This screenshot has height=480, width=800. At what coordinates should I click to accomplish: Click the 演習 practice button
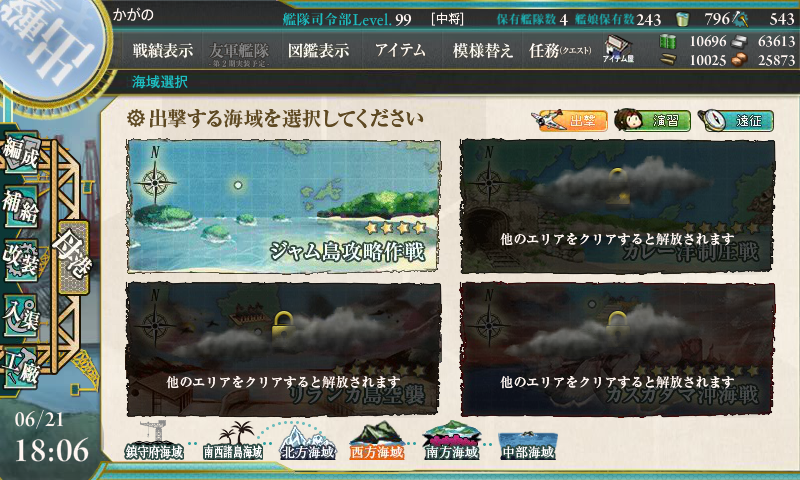[653, 120]
